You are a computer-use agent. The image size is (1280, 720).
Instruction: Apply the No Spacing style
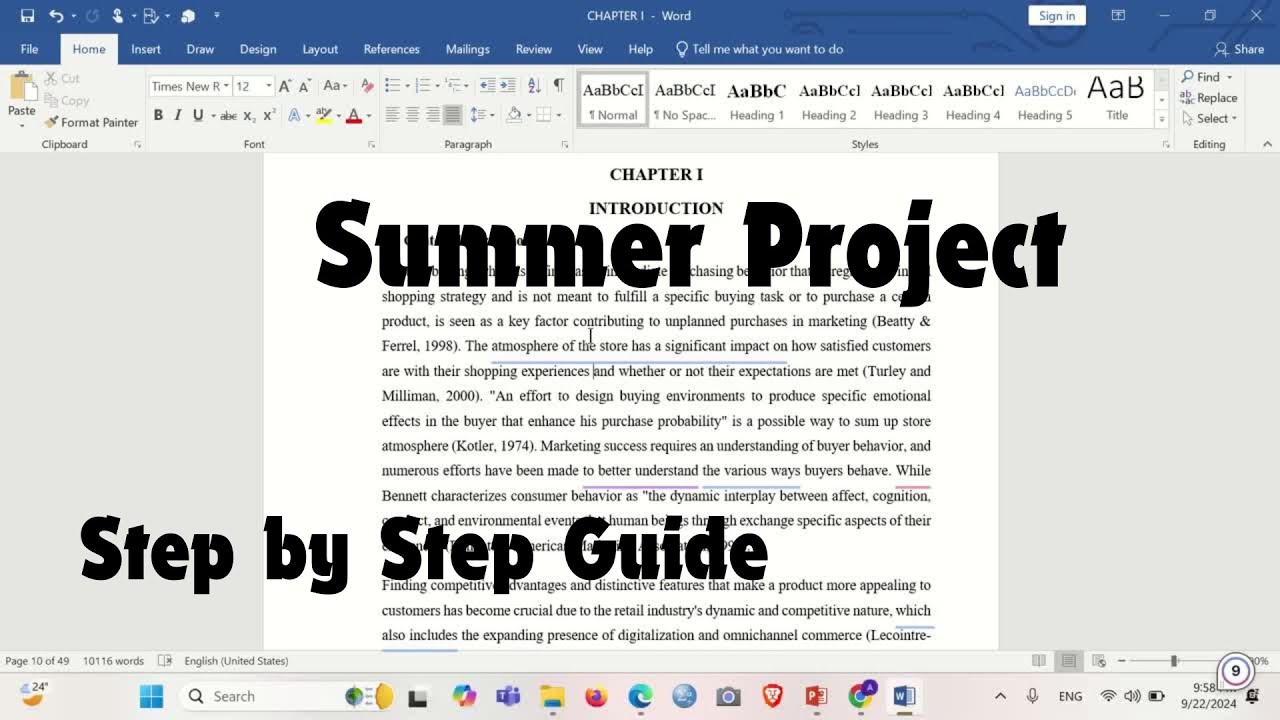[685, 100]
